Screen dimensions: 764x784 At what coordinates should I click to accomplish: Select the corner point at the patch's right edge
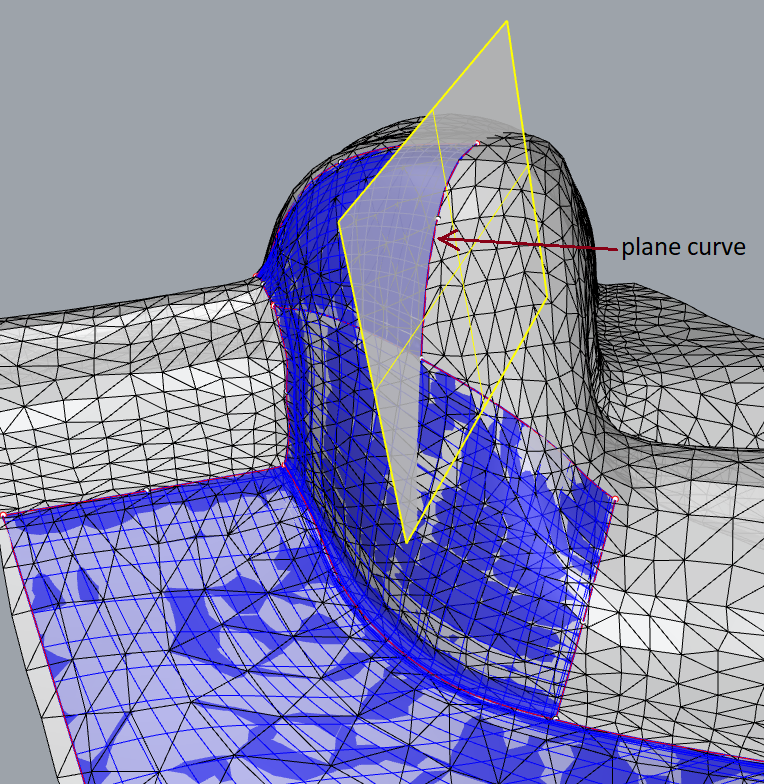point(614,499)
